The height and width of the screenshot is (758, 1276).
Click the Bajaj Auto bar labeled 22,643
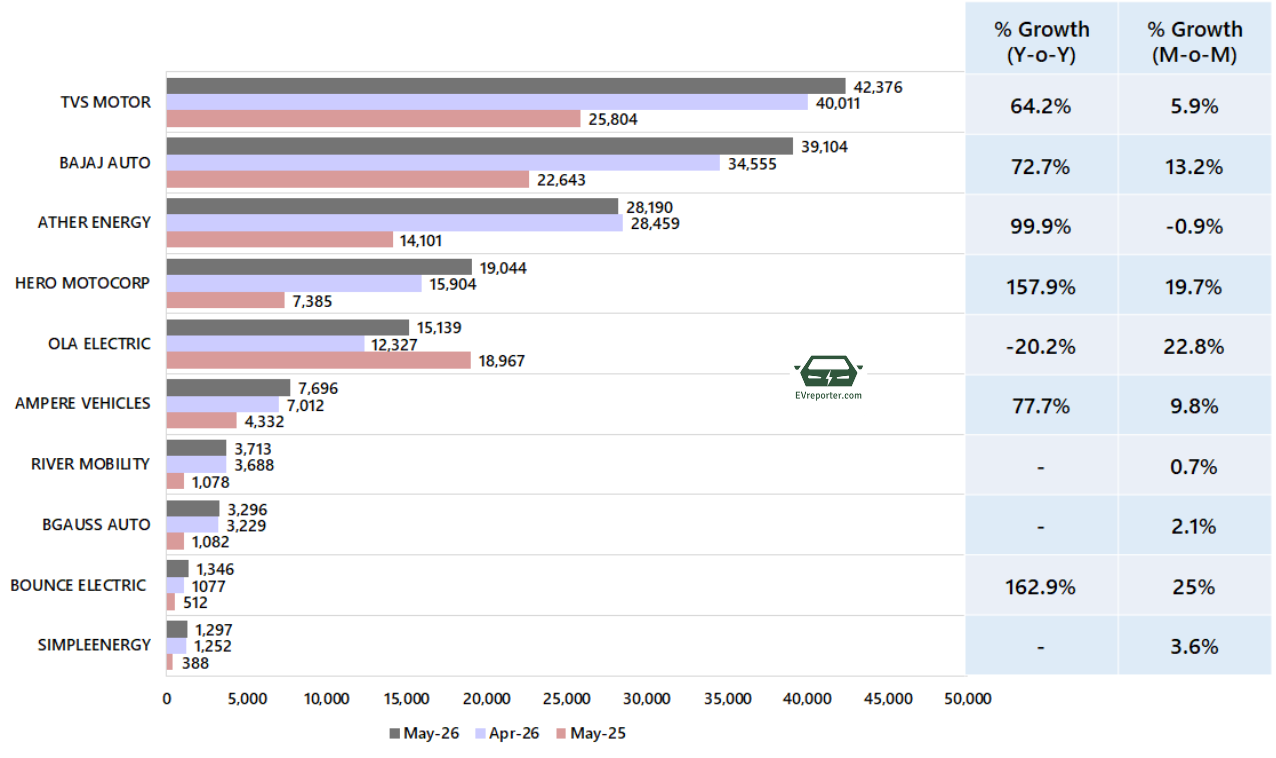pyautogui.click(x=348, y=179)
